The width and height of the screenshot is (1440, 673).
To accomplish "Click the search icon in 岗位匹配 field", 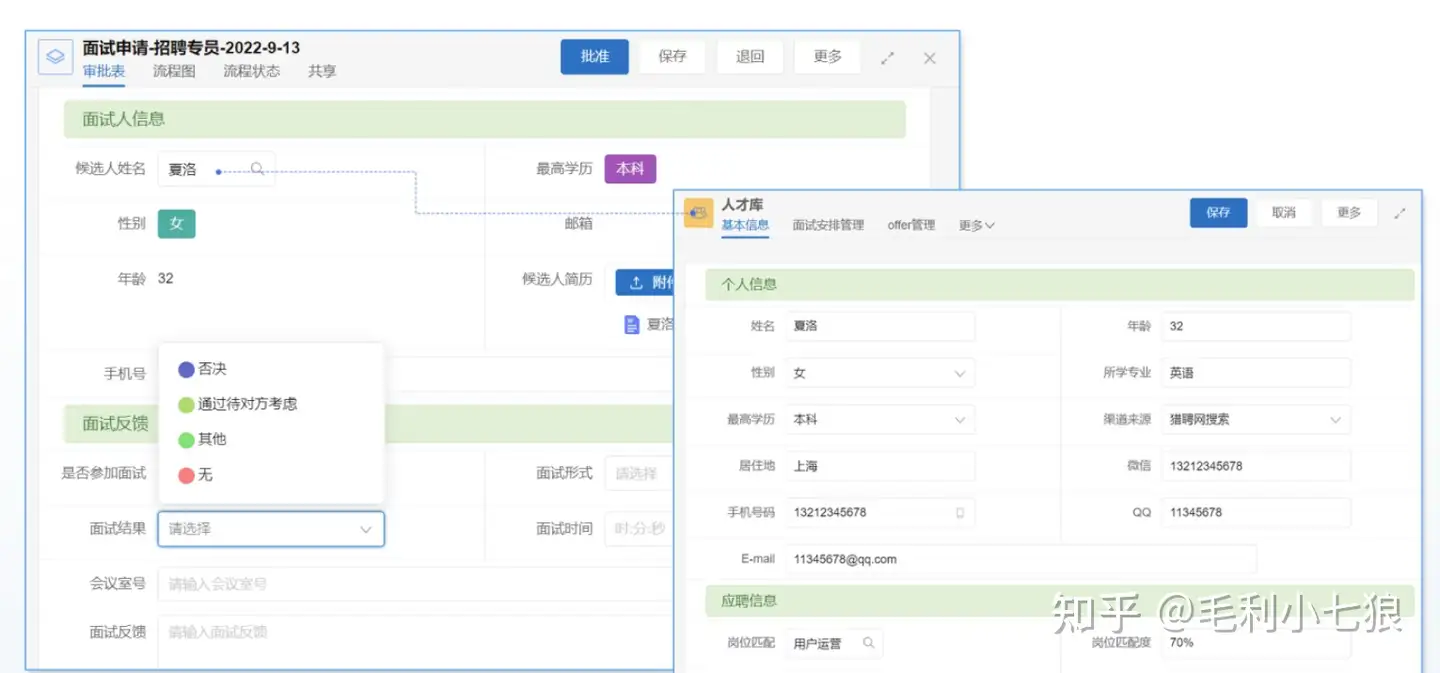I will [x=868, y=642].
